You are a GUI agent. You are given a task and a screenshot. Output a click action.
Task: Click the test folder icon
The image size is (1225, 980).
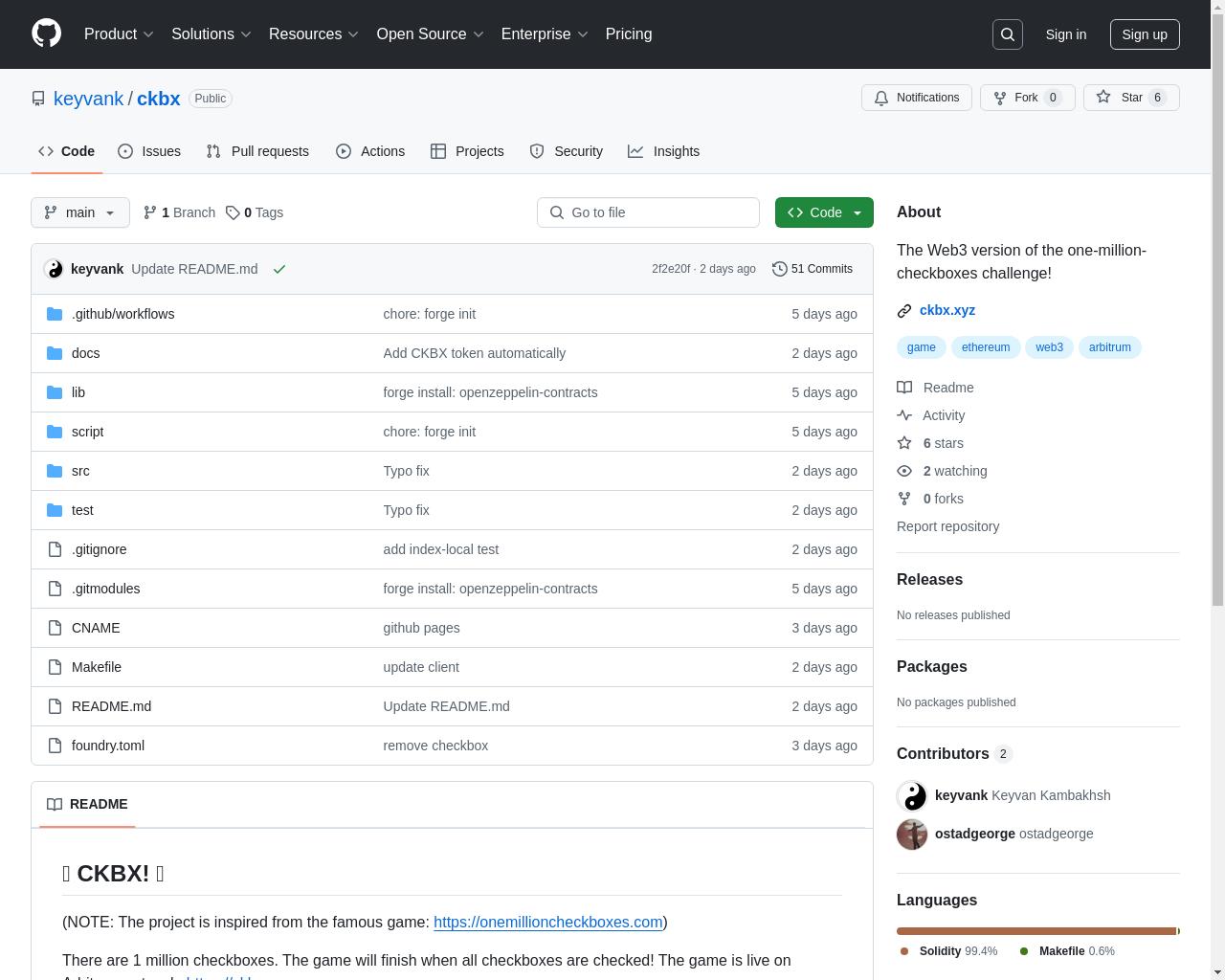(x=55, y=510)
